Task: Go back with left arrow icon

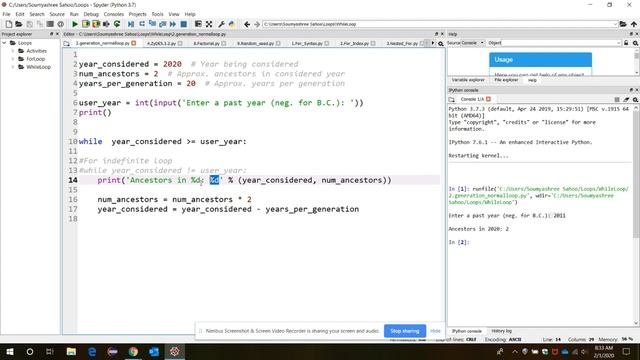Action: click(247, 24)
